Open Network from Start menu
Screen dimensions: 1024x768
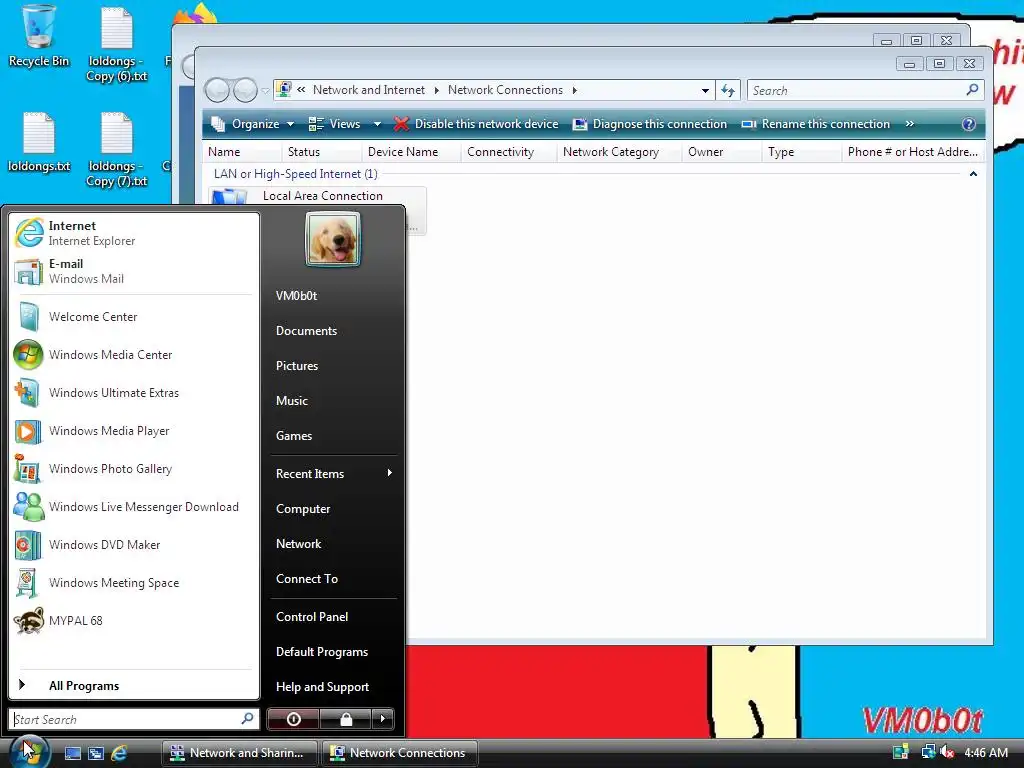[333, 543]
